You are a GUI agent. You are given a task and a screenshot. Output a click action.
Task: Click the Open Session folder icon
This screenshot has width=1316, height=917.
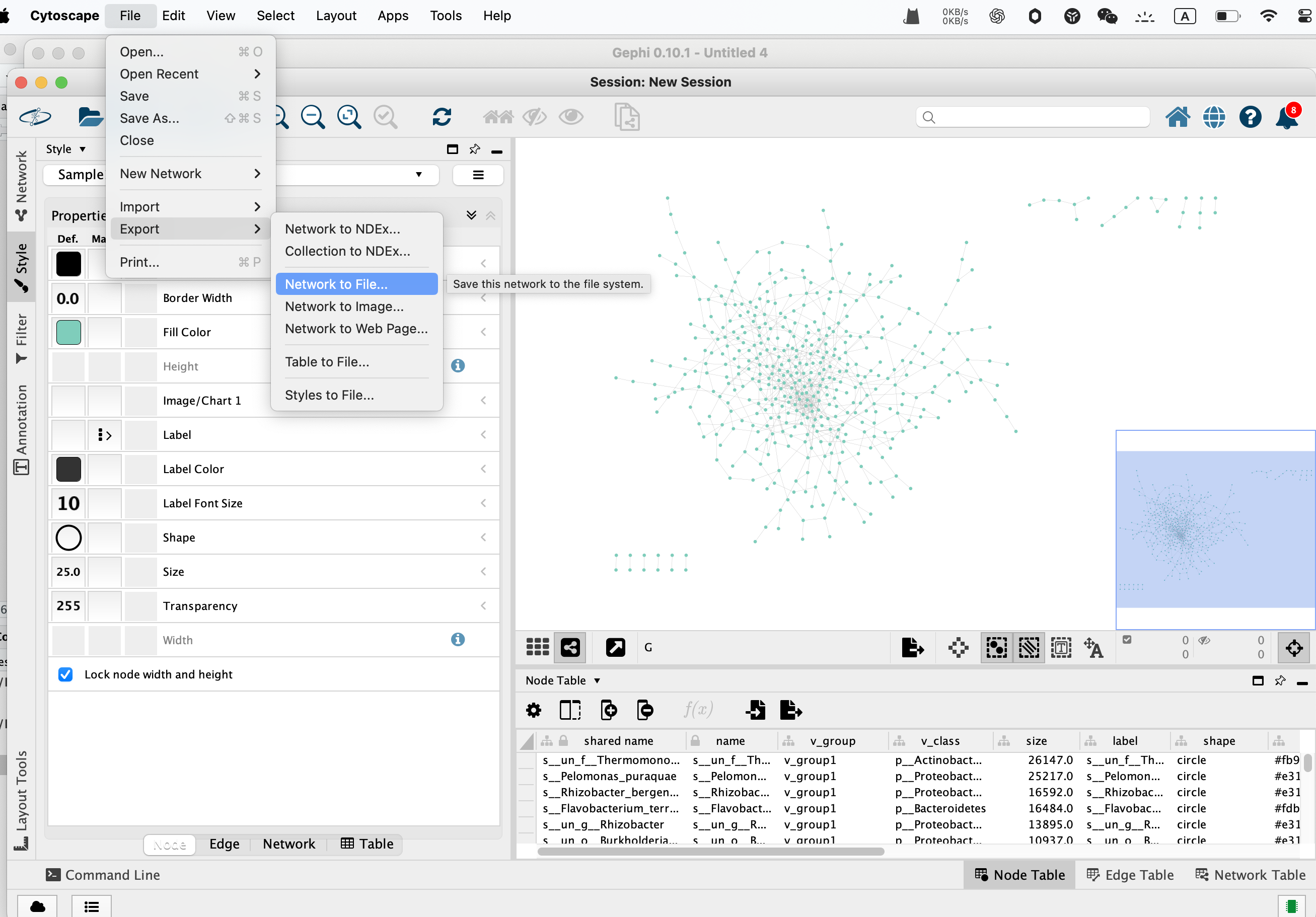pos(90,117)
